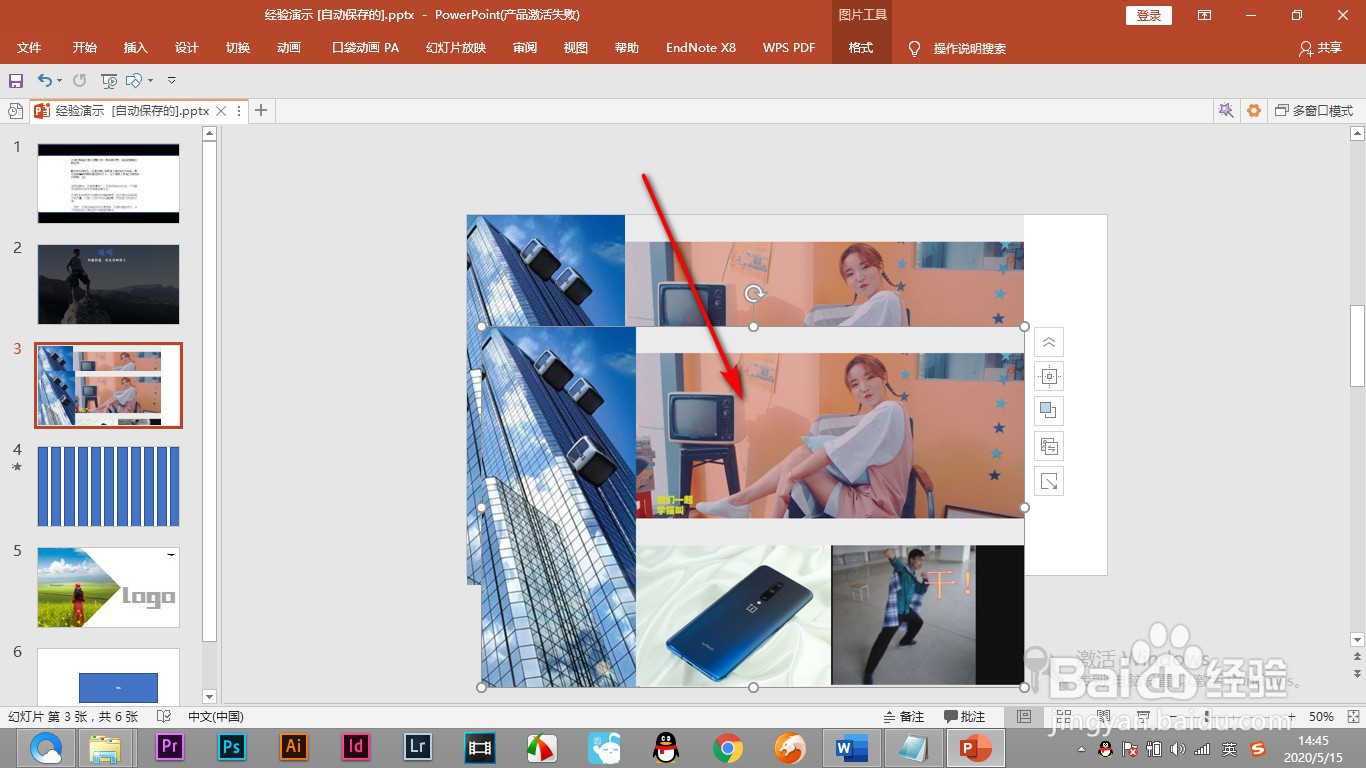Click the plus icon to add new tab
The width and height of the screenshot is (1366, 768).
pyautogui.click(x=261, y=111)
